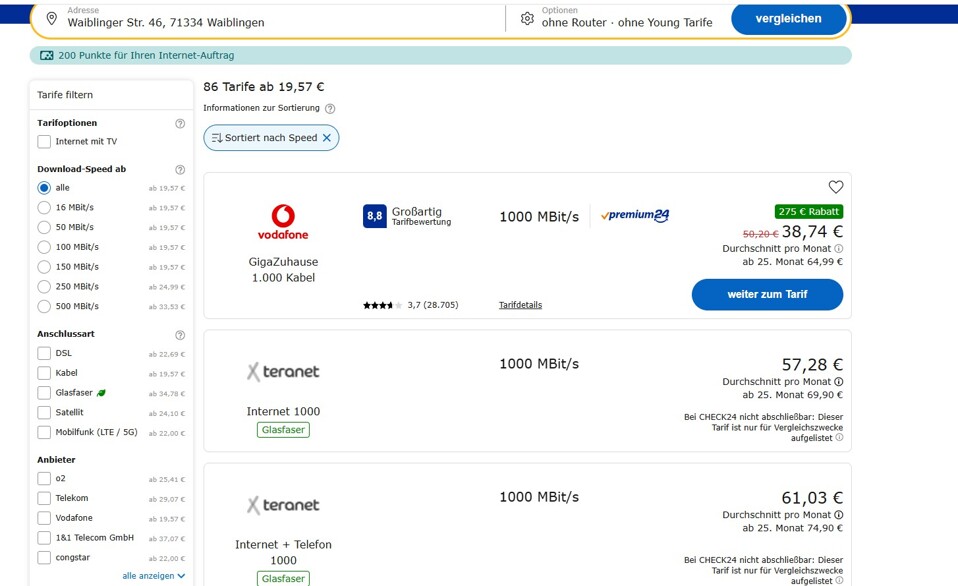958x586 pixels.
Task: Remove the 'Sortiert nach Speed' filter
Action: click(327, 138)
